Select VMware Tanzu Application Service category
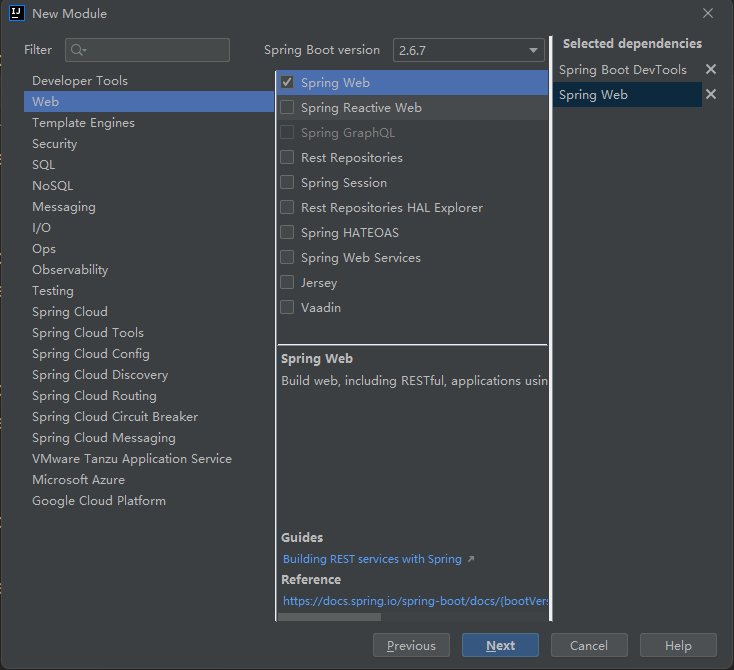The height and width of the screenshot is (670, 734). (149, 459)
